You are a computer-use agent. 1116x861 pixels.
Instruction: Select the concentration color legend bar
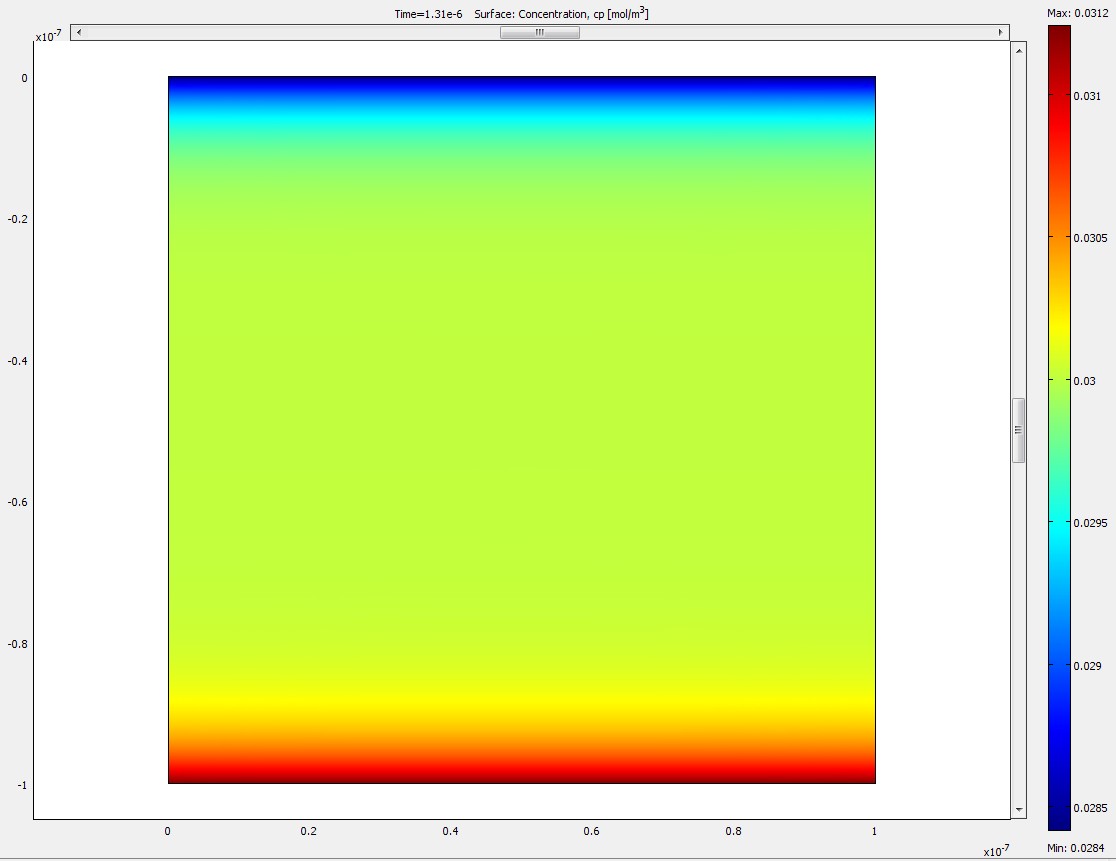pos(1059,428)
